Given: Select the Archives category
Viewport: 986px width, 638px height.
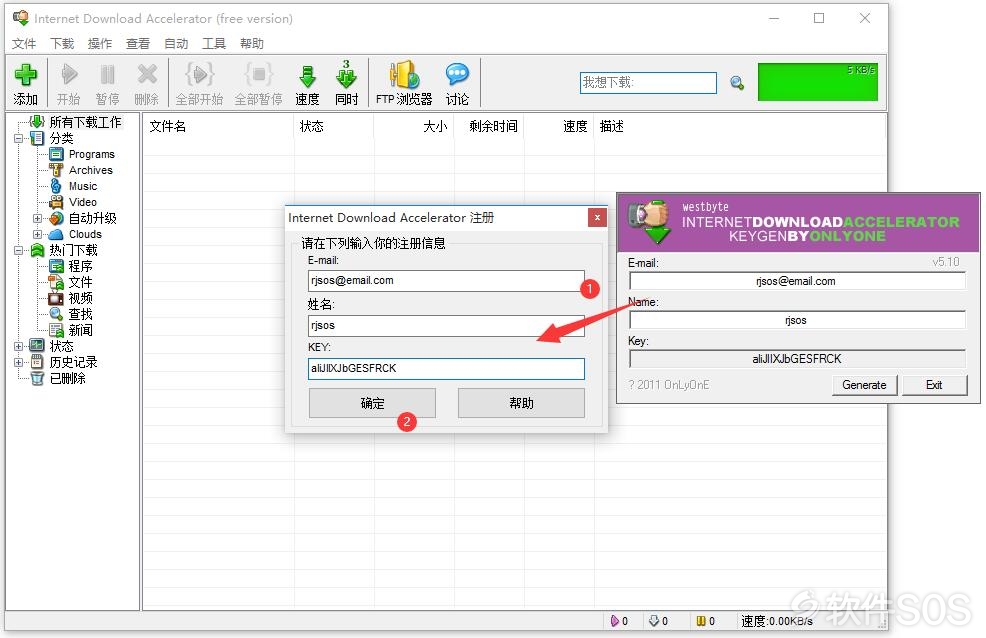Looking at the screenshot, I should coord(91,170).
